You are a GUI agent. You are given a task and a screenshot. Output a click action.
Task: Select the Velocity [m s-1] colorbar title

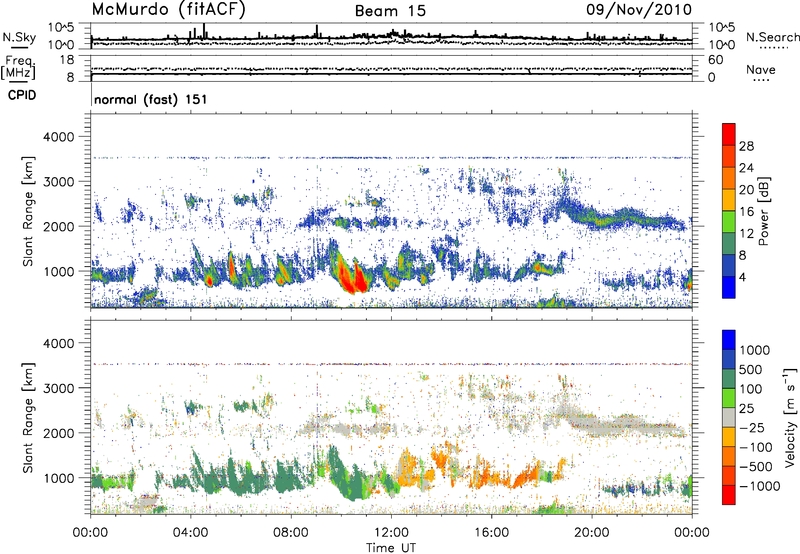point(790,417)
